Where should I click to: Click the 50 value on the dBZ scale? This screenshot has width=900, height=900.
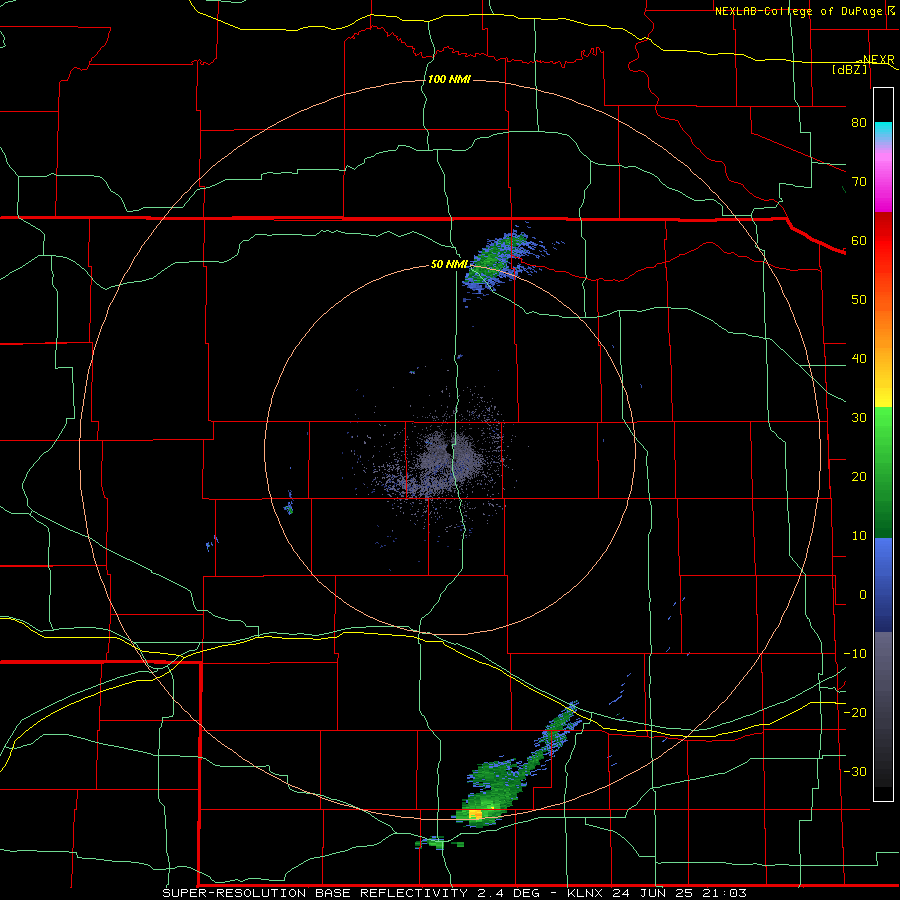pos(859,300)
